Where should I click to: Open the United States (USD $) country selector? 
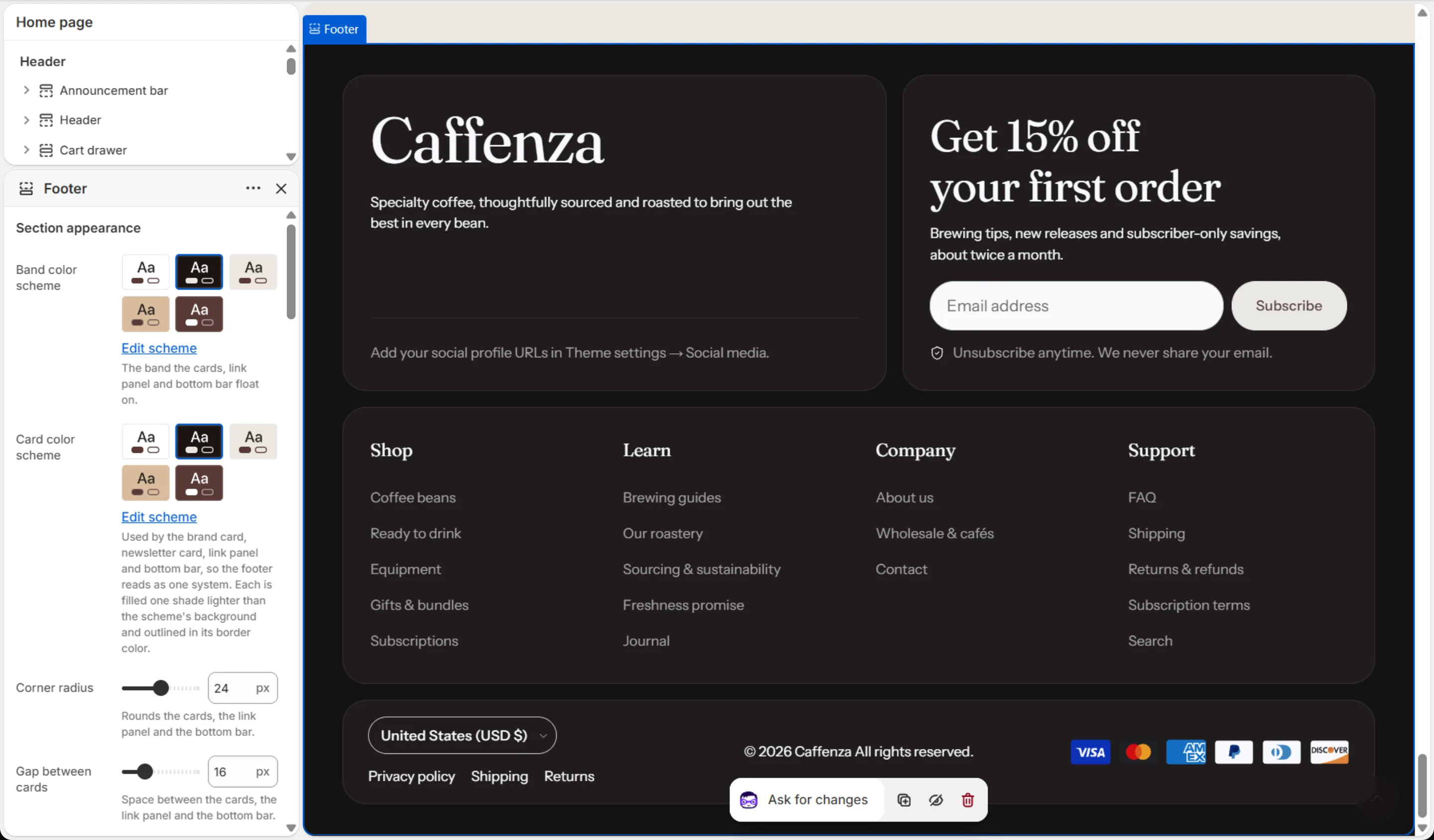click(462, 735)
